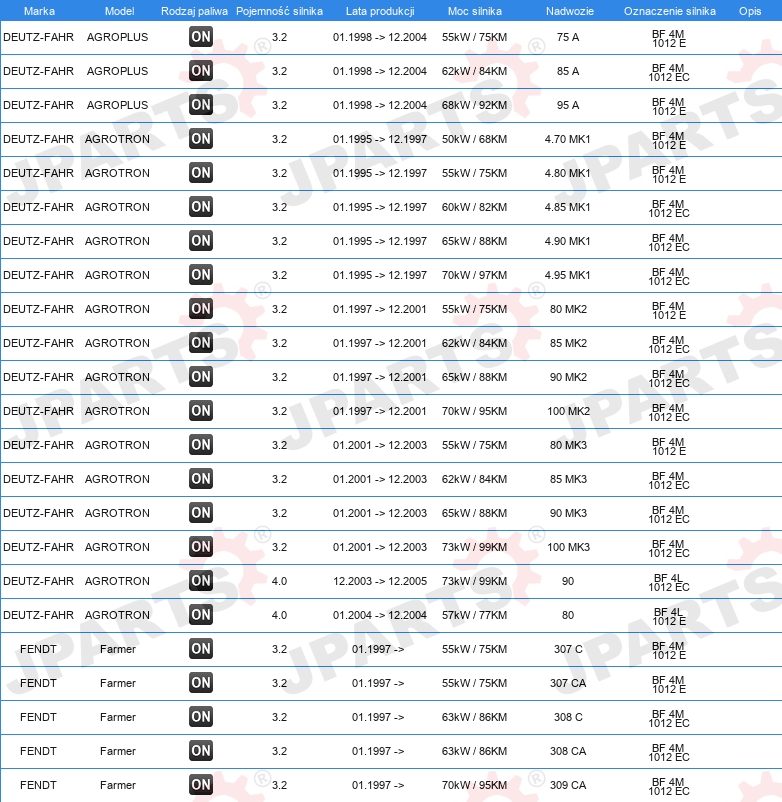Click ON icon in Fendt Farmer 307 C row
782x802 pixels.
[x=200, y=649]
